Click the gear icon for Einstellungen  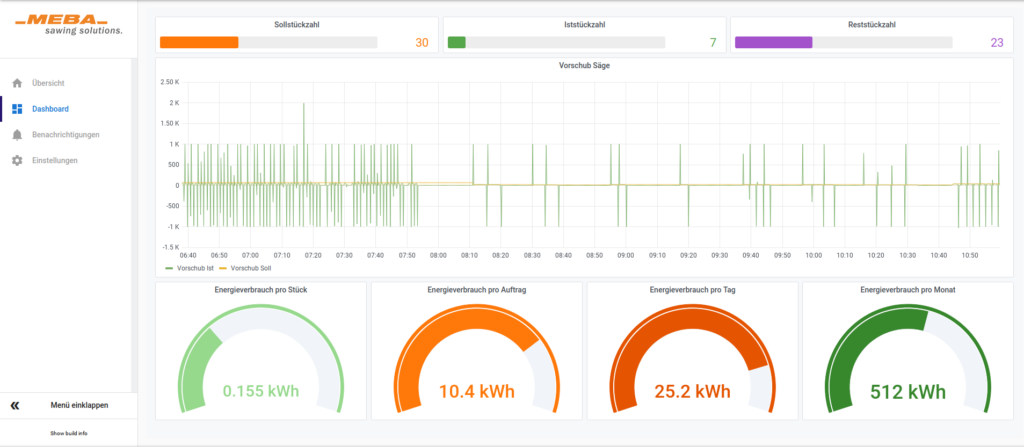17,160
